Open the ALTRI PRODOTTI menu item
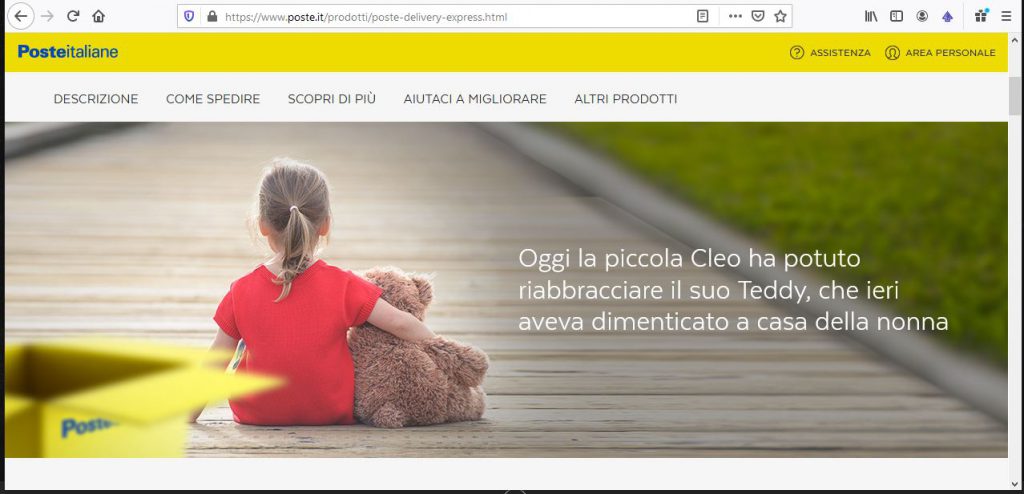The height and width of the screenshot is (494, 1024). pos(626,99)
